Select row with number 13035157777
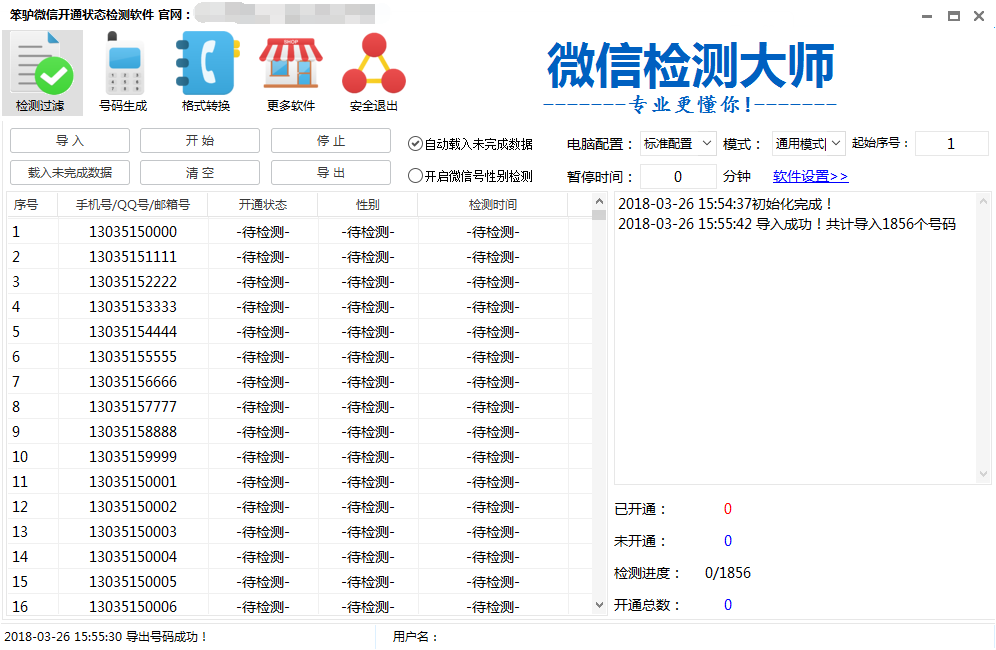The width and height of the screenshot is (996, 650). point(300,407)
